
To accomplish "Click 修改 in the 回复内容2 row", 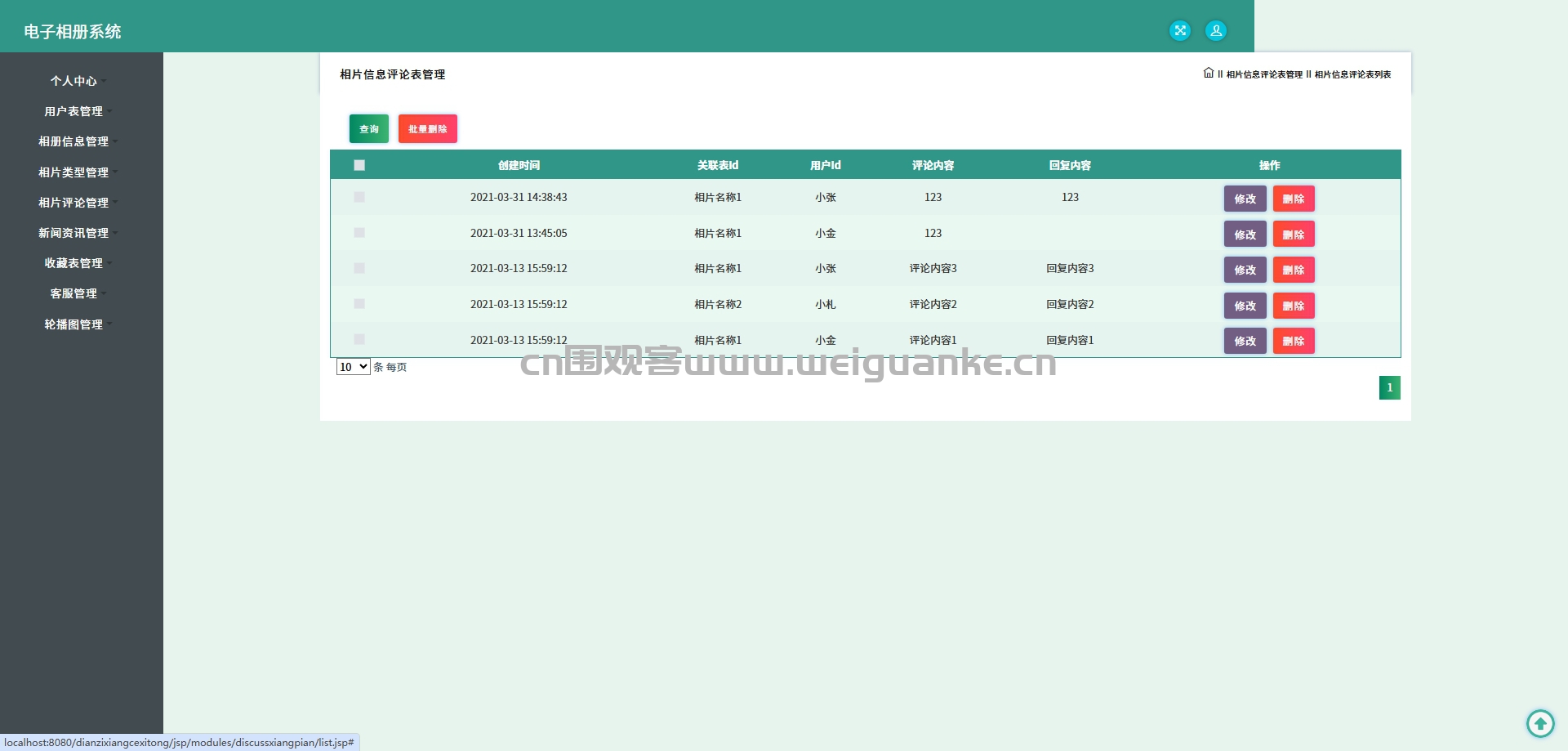I will point(1245,306).
